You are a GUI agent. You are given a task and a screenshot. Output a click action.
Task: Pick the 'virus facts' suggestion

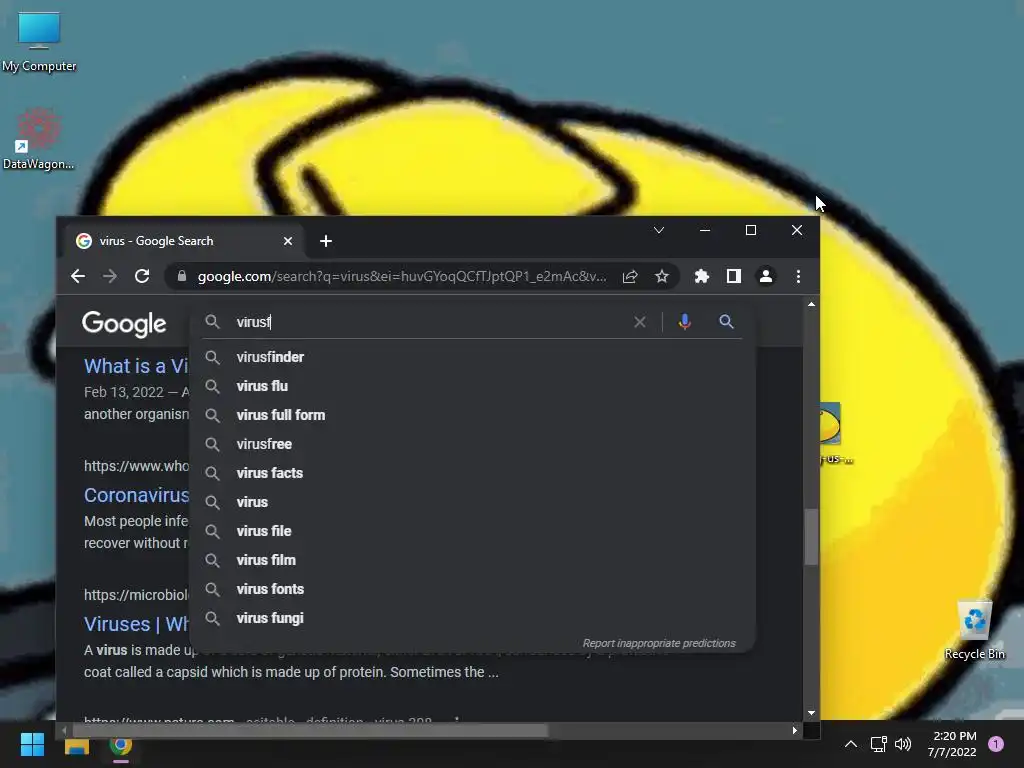click(473, 473)
